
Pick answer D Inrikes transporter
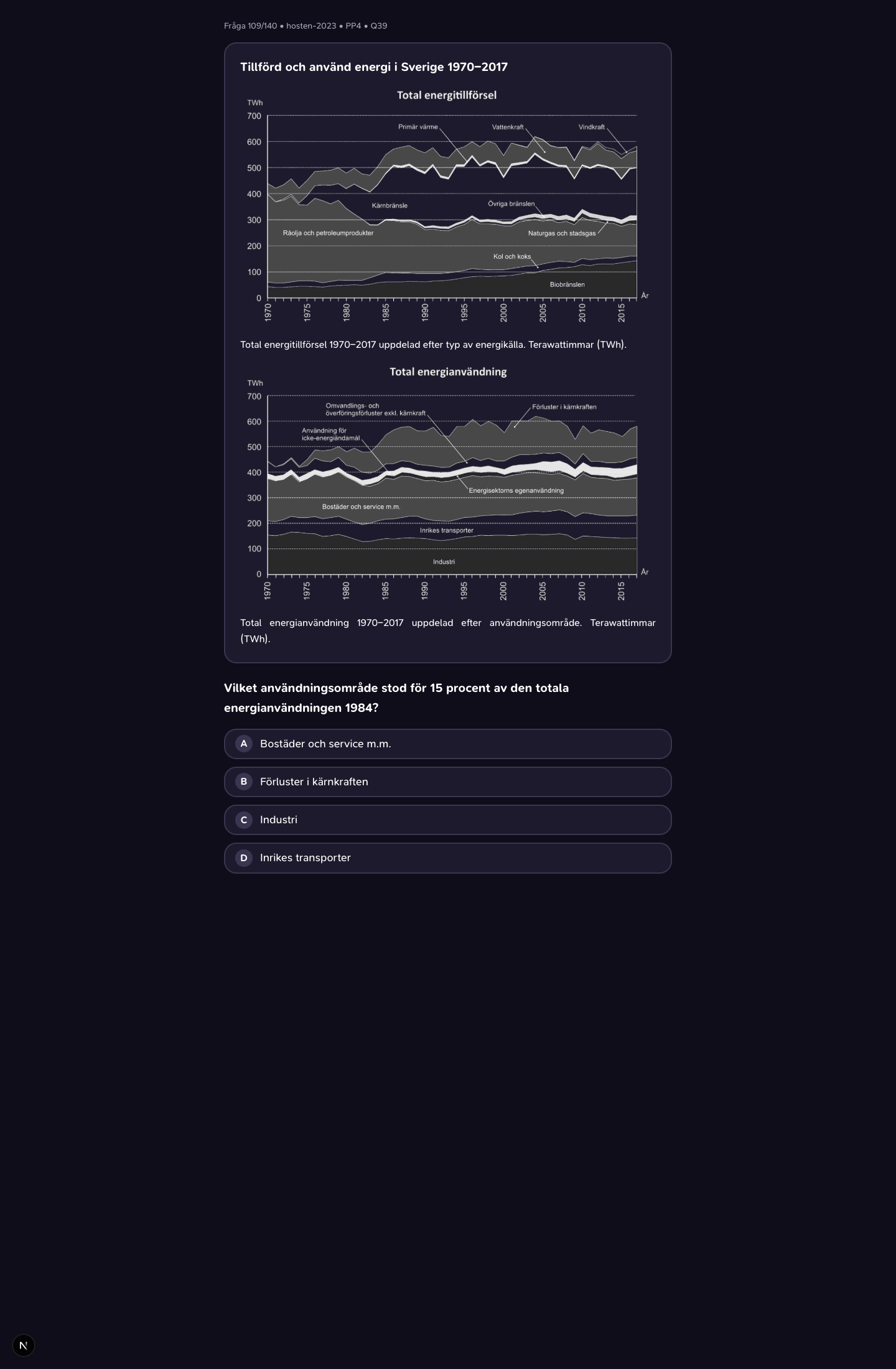point(447,857)
